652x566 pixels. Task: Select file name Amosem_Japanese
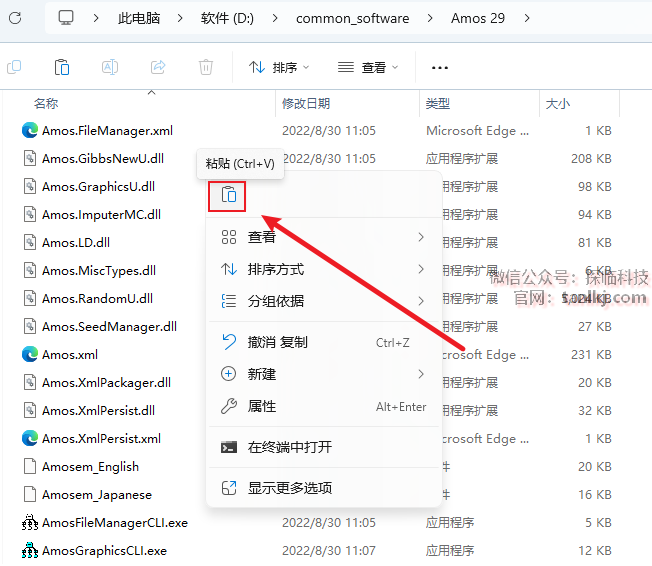(x=97, y=494)
